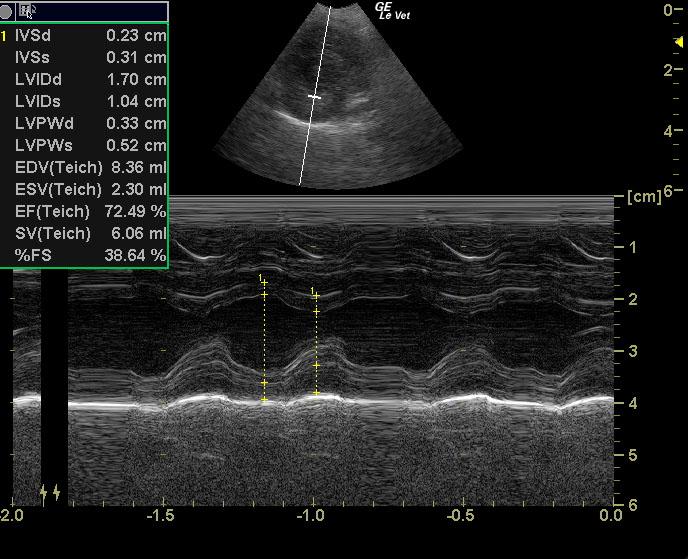The width and height of the screenshot is (688, 559).
Task: Click the yellow 1 index beside IVSd
Action: 5,35
